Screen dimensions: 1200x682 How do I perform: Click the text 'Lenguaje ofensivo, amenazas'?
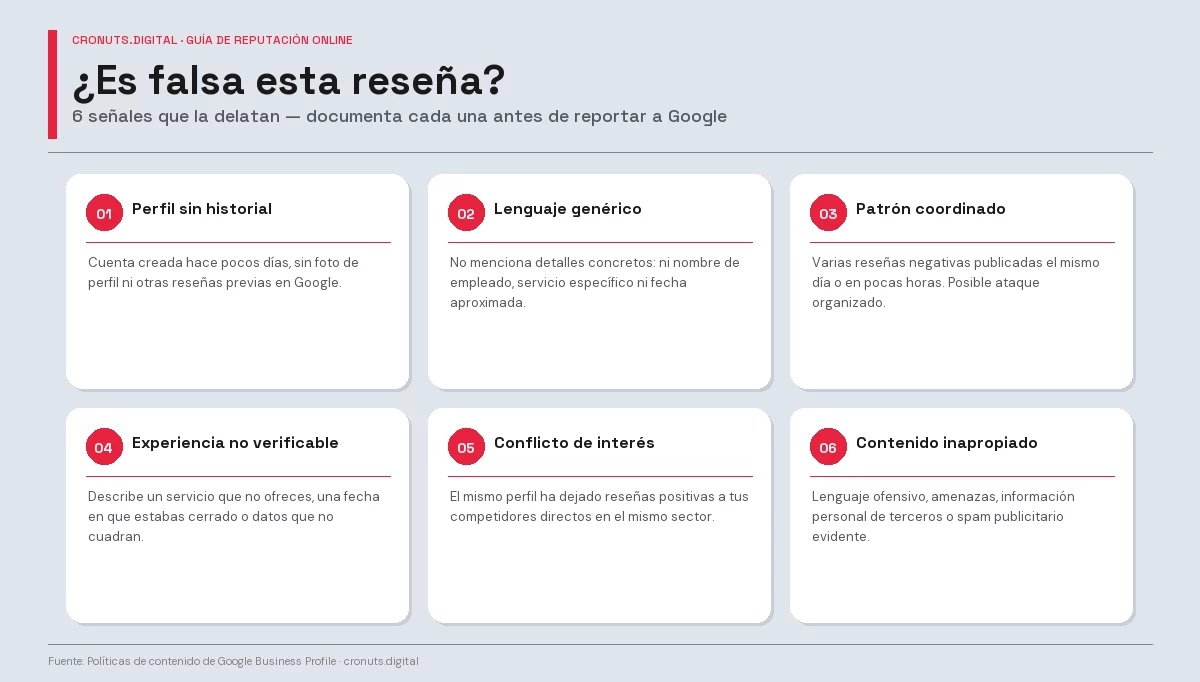pos(943,516)
